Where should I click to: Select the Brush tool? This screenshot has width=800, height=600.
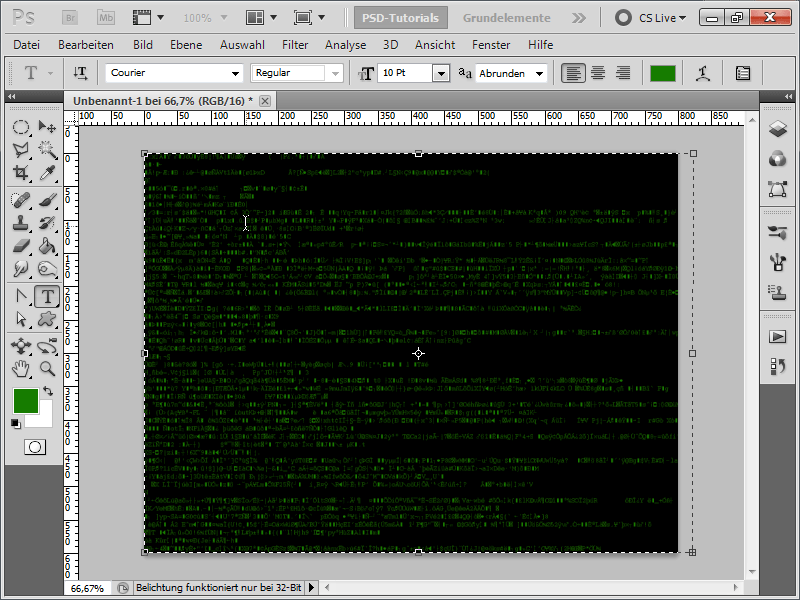coord(47,200)
